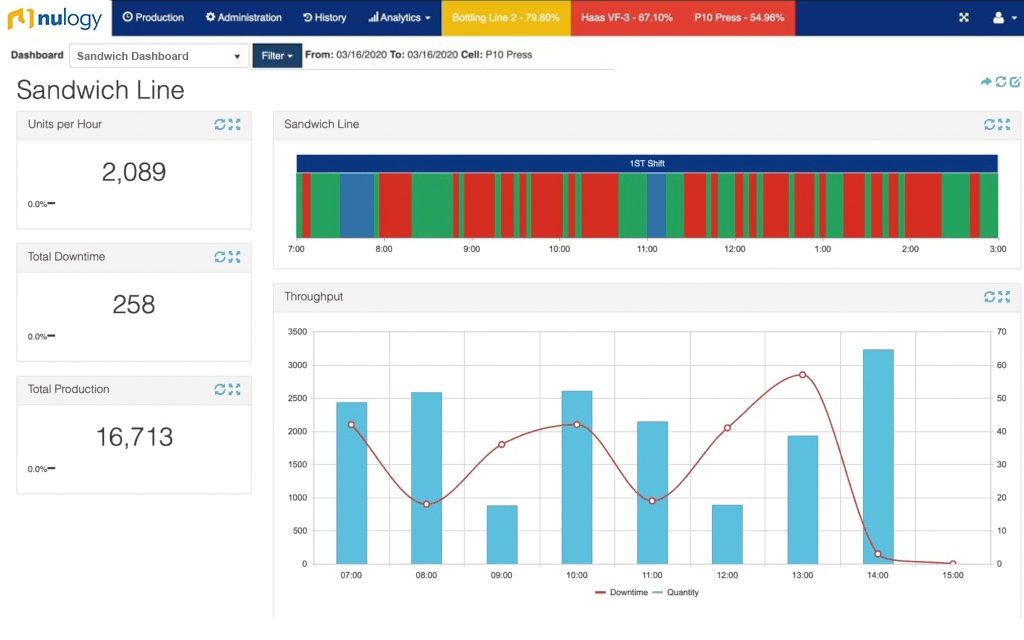Open the History menu item
This screenshot has height=640, width=1024.
point(325,18)
